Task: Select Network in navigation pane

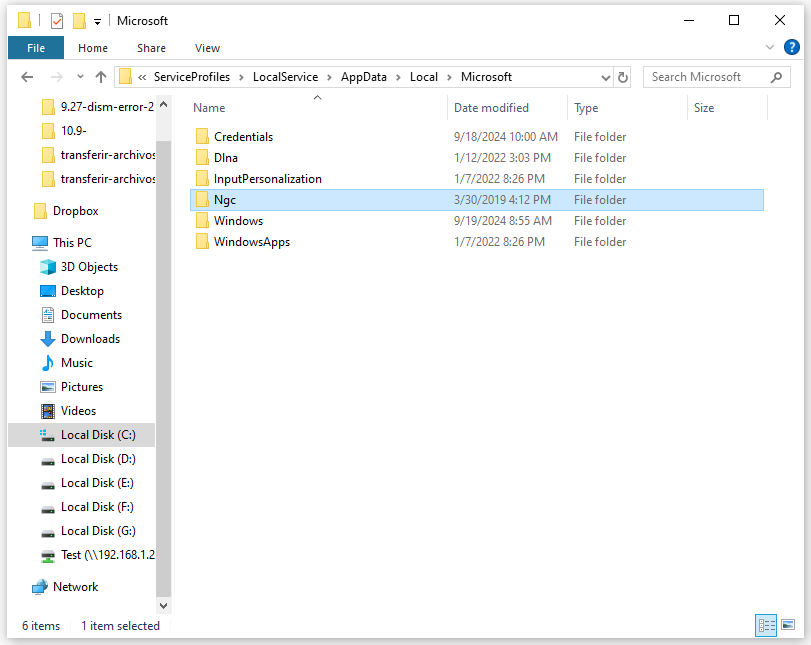Action: coord(65,587)
